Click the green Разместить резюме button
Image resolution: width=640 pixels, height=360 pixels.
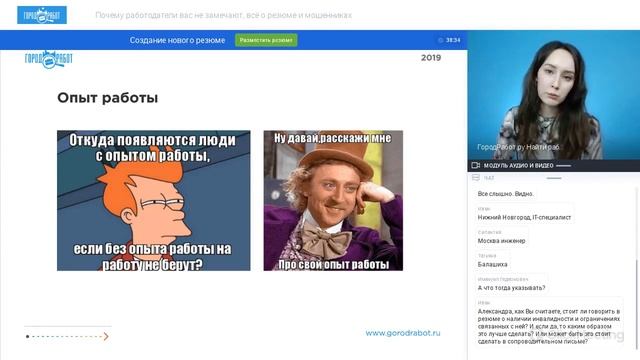(x=266, y=40)
